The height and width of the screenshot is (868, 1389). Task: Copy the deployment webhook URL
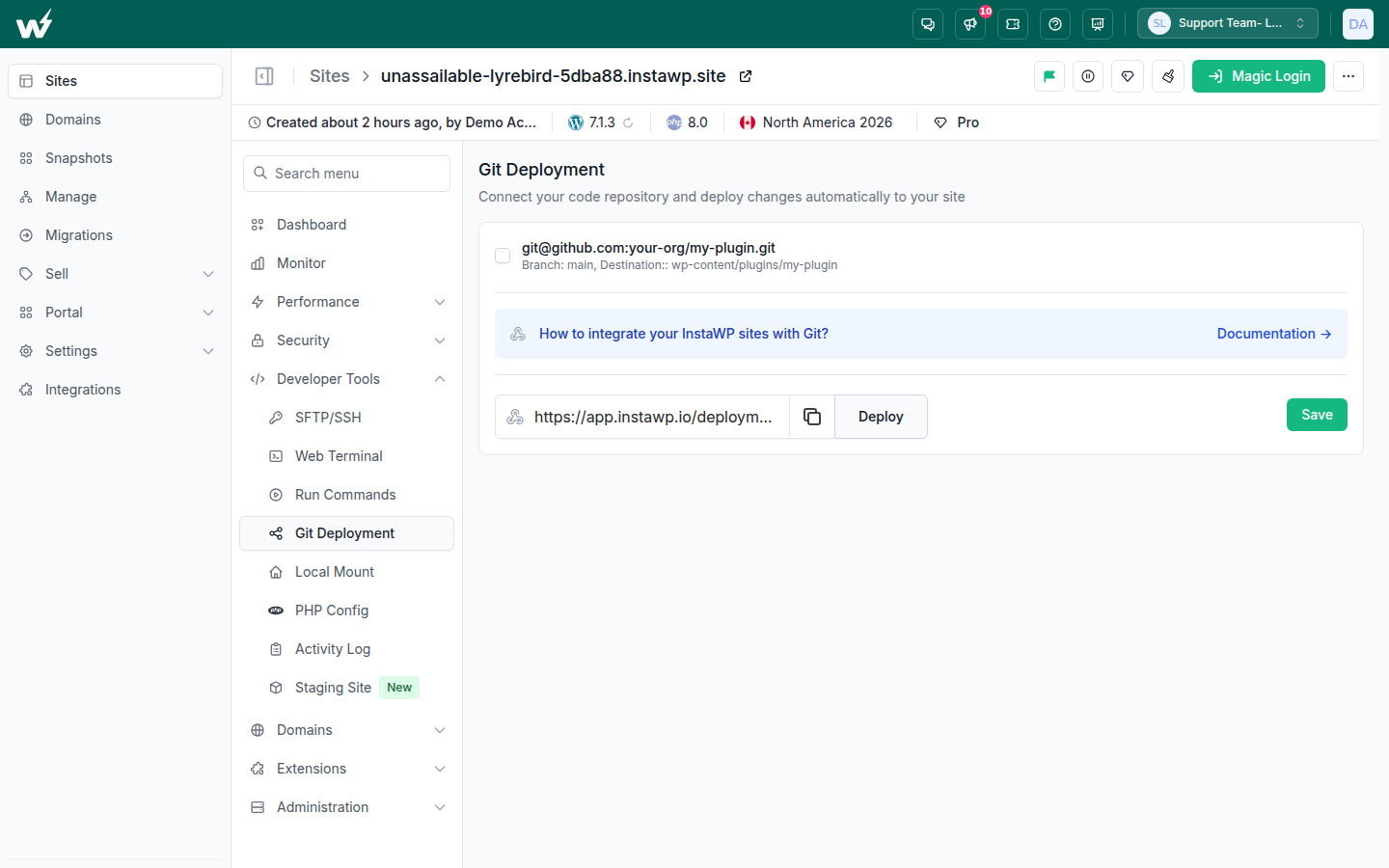pos(812,417)
